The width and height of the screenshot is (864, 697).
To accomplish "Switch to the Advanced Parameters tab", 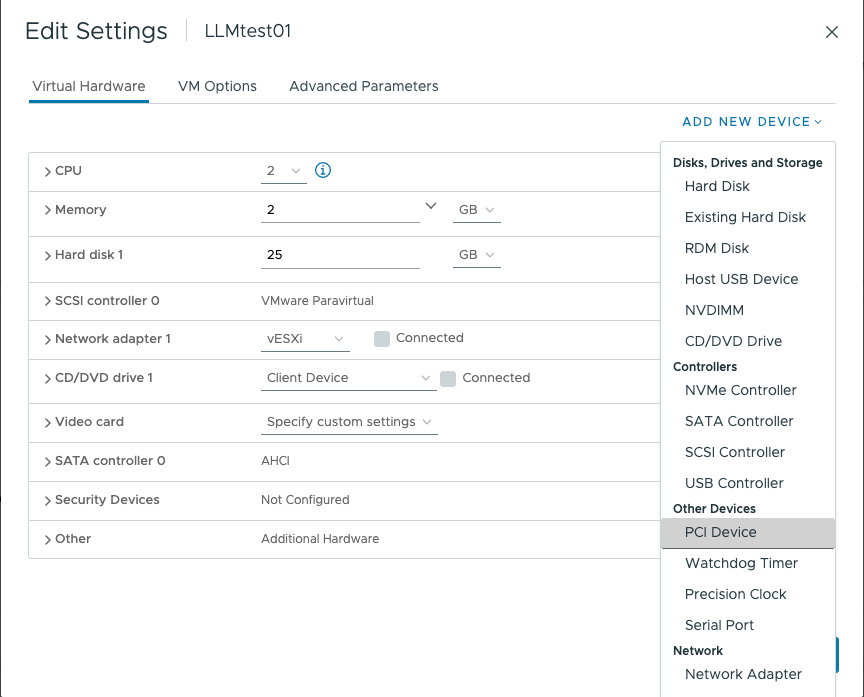I will point(363,86).
